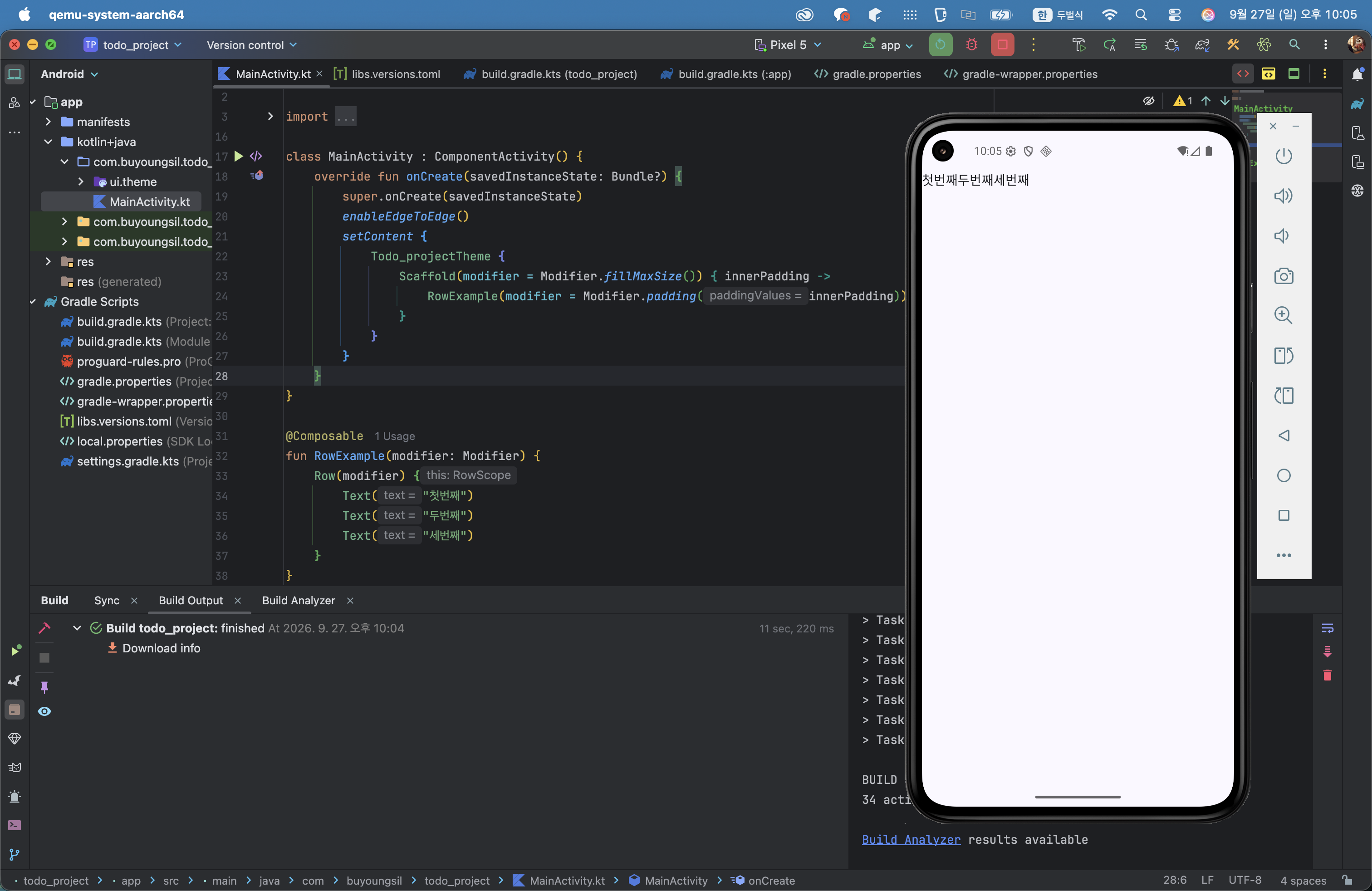Toggle inspections eye icon in editor
The height and width of the screenshot is (891, 1372).
pos(1148,101)
